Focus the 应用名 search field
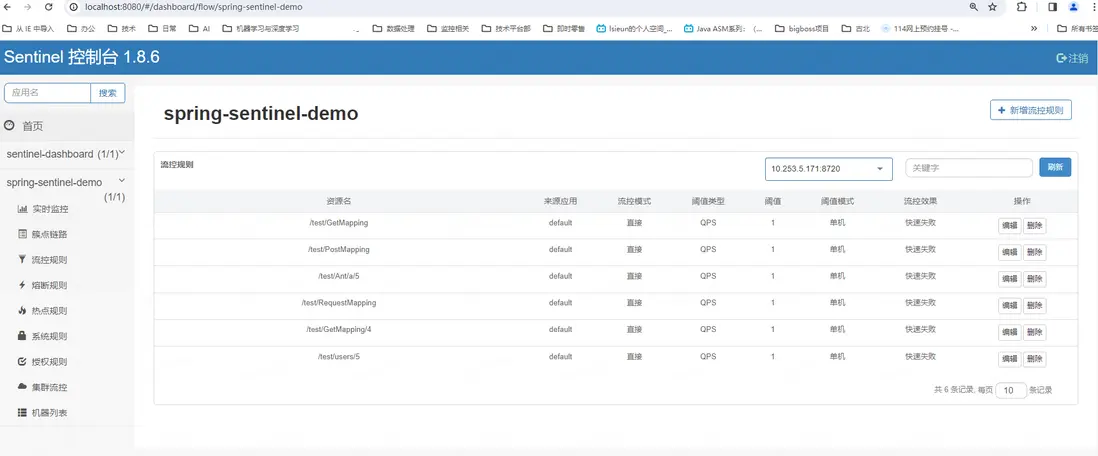 click(48, 92)
